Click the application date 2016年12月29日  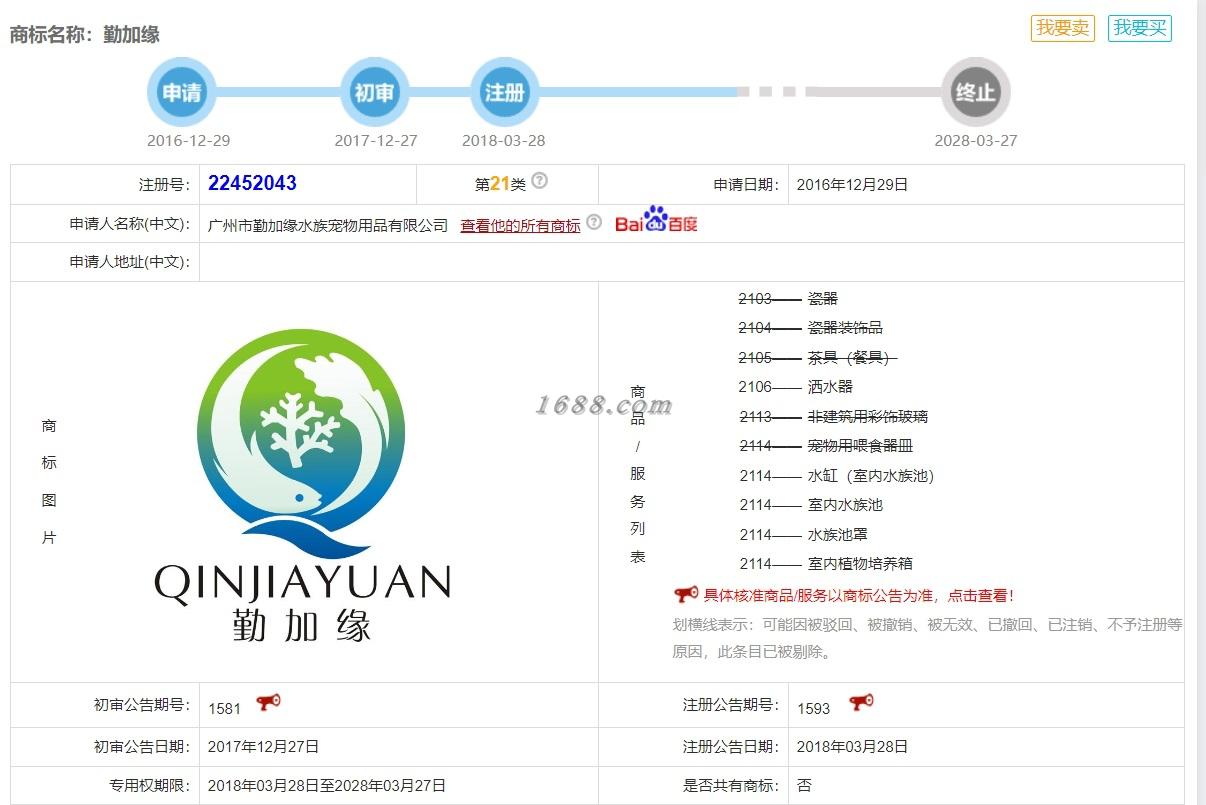click(x=853, y=185)
